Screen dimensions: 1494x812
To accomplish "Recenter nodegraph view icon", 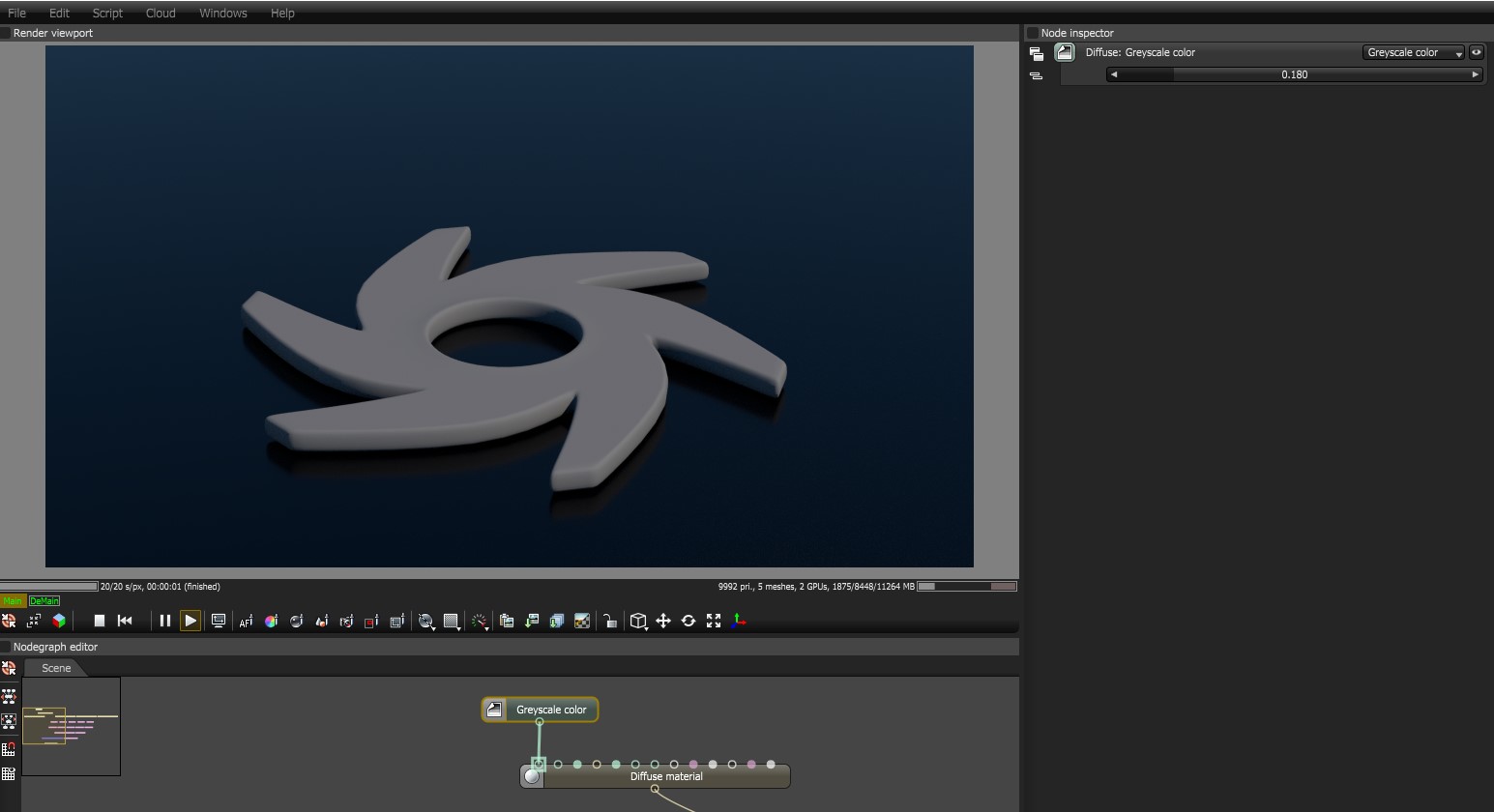I will [9, 668].
